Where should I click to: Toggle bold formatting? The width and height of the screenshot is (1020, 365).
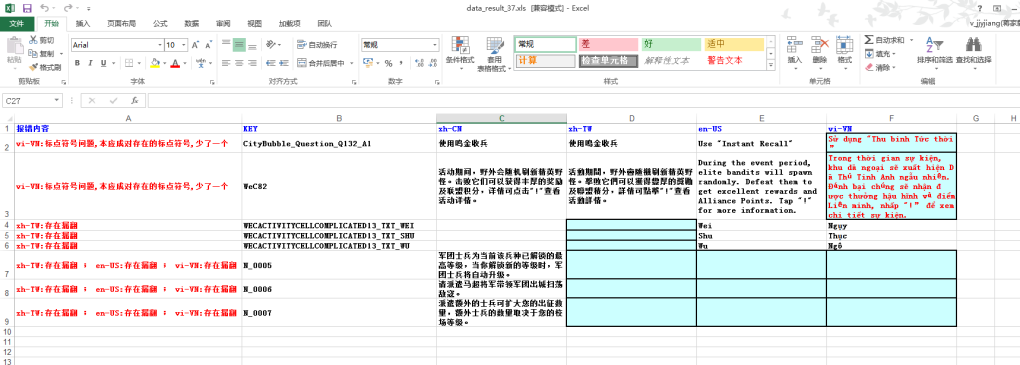[77, 63]
